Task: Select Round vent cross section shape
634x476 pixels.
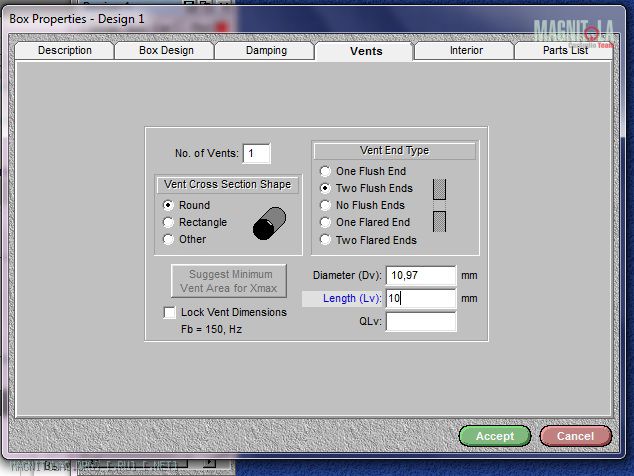Action: tap(169, 205)
